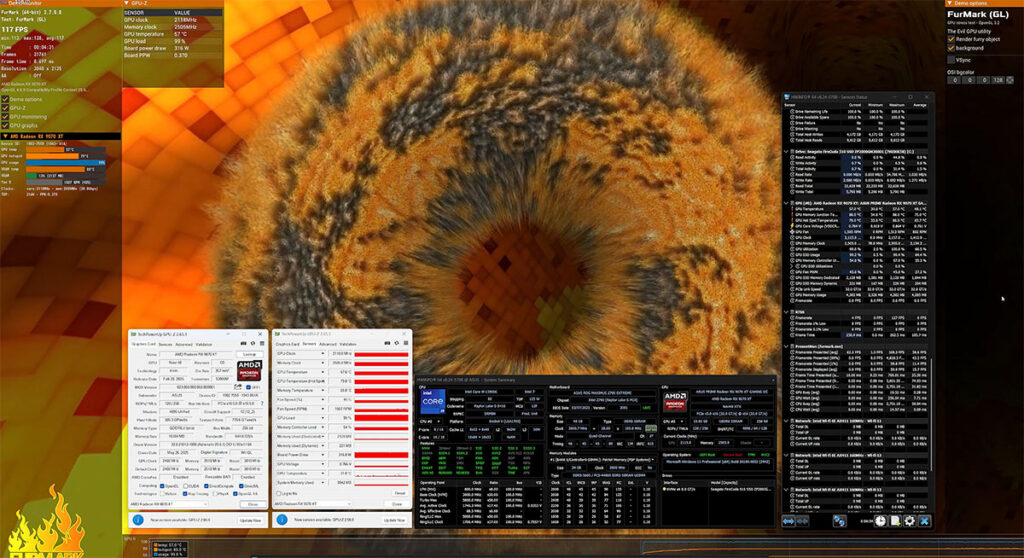The height and width of the screenshot is (558, 1024).
Task: Toggle UEFI checkbox in GPU-Z
Action: point(248,387)
